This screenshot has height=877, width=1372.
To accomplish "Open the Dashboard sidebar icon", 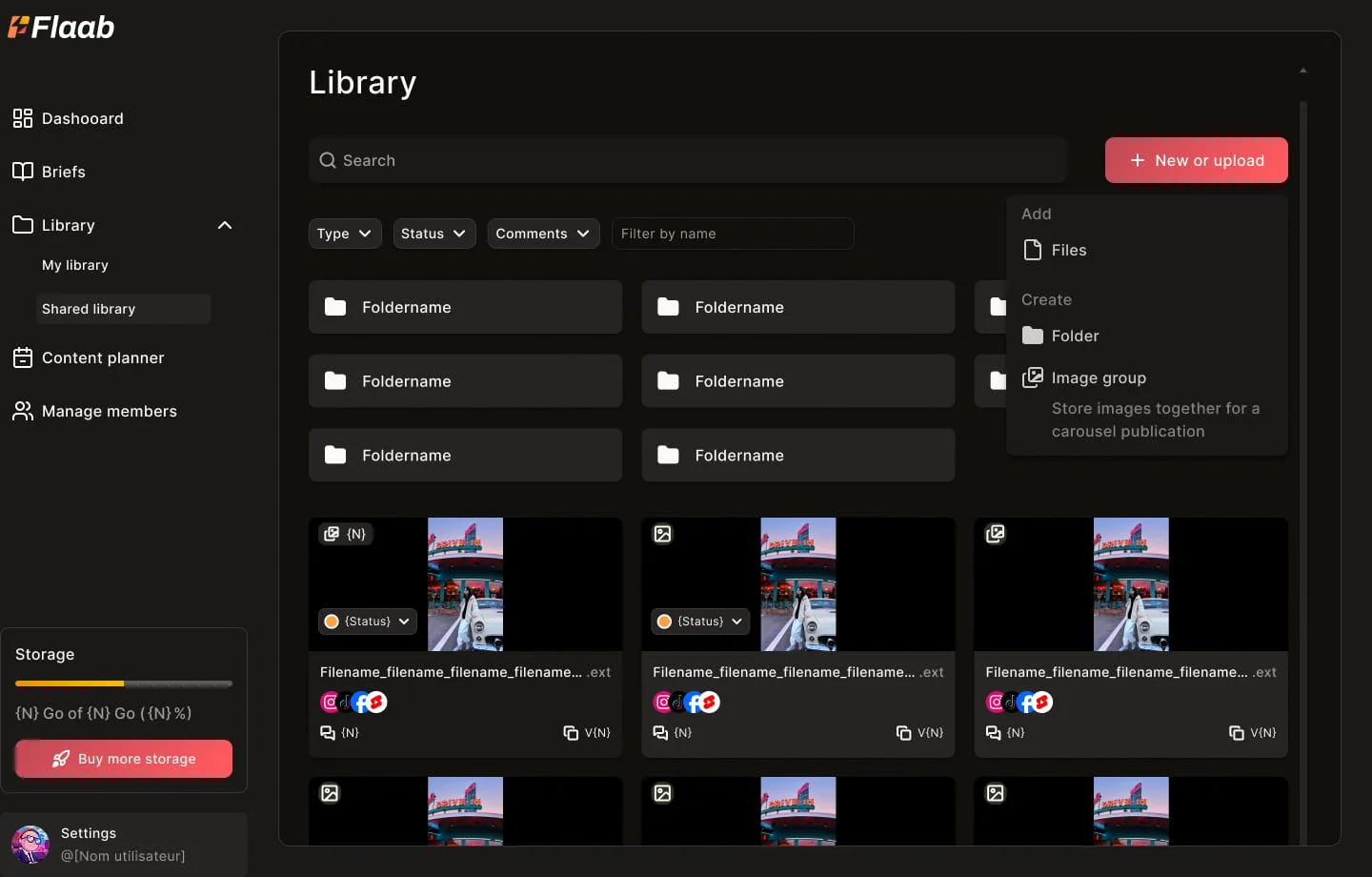I will [x=23, y=118].
